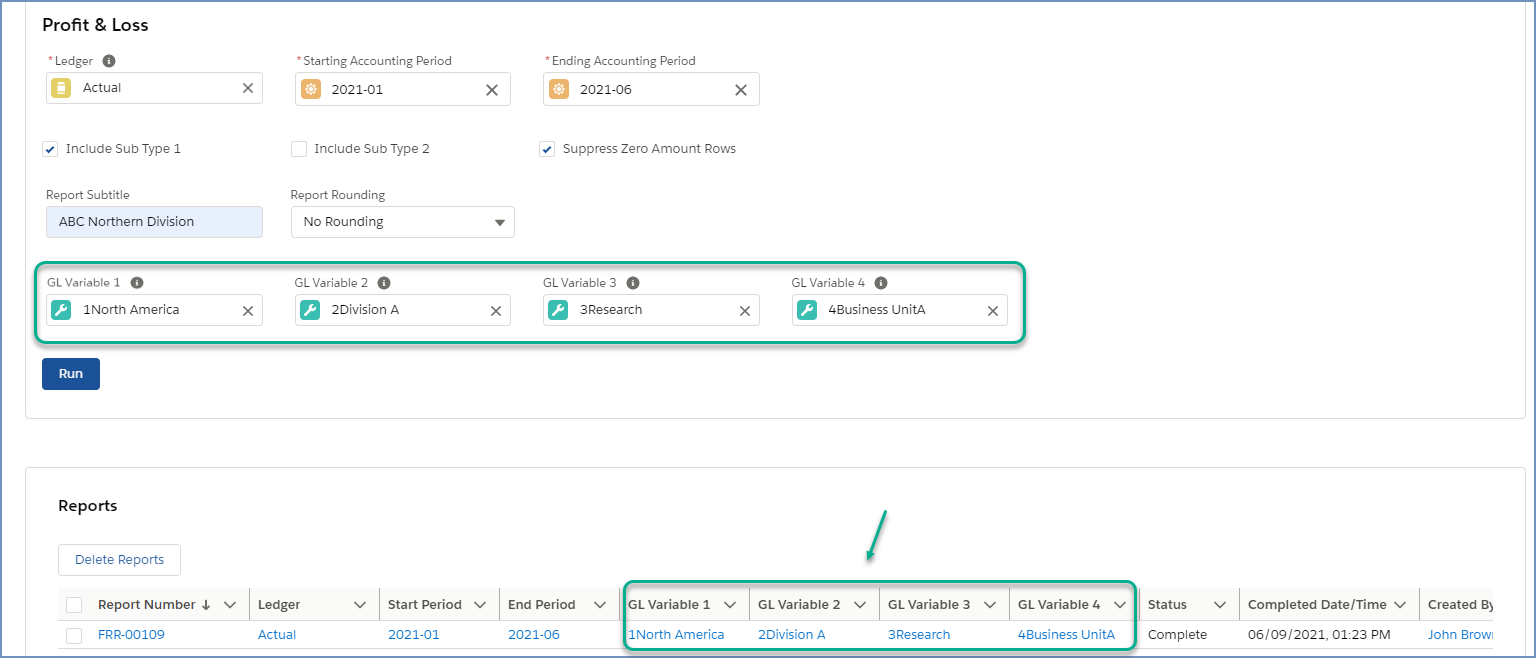This screenshot has height=658, width=1536.
Task: Uncheck Include Sub Type 1
Action: coord(50,149)
